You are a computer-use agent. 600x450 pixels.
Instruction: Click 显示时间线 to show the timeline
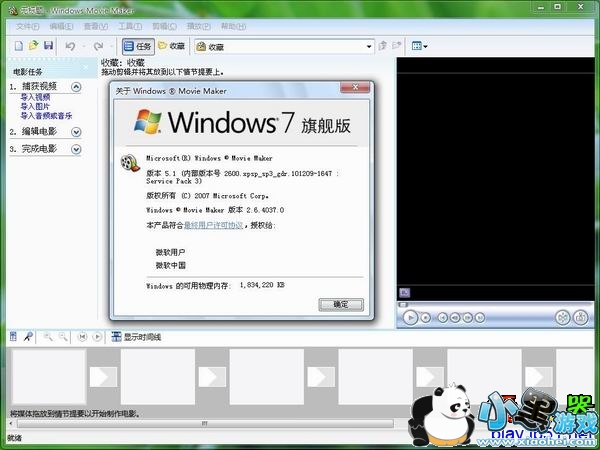(136, 337)
